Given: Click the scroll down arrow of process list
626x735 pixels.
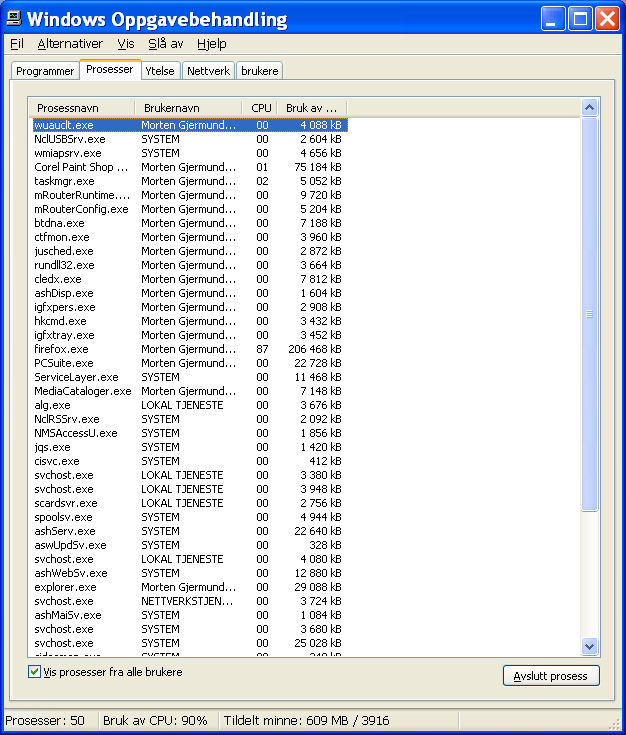Looking at the screenshot, I should point(589,647).
